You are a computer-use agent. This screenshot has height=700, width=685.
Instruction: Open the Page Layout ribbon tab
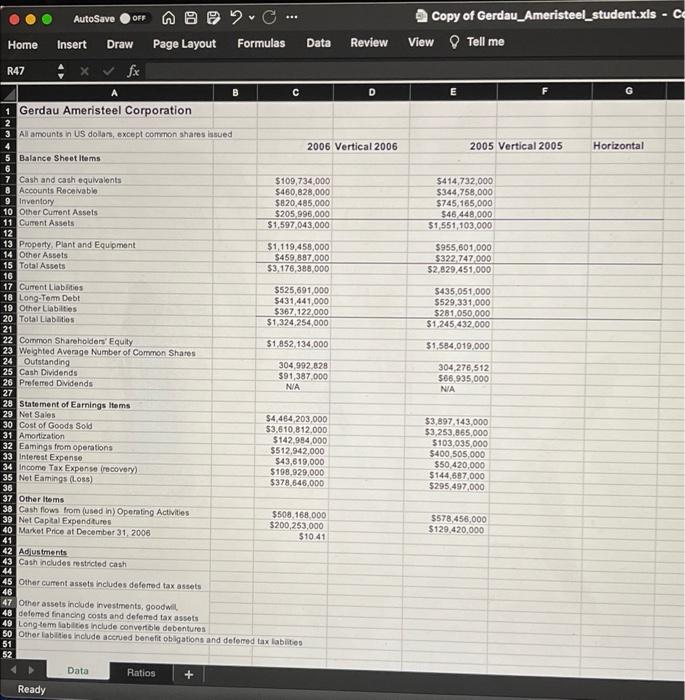(x=184, y=44)
